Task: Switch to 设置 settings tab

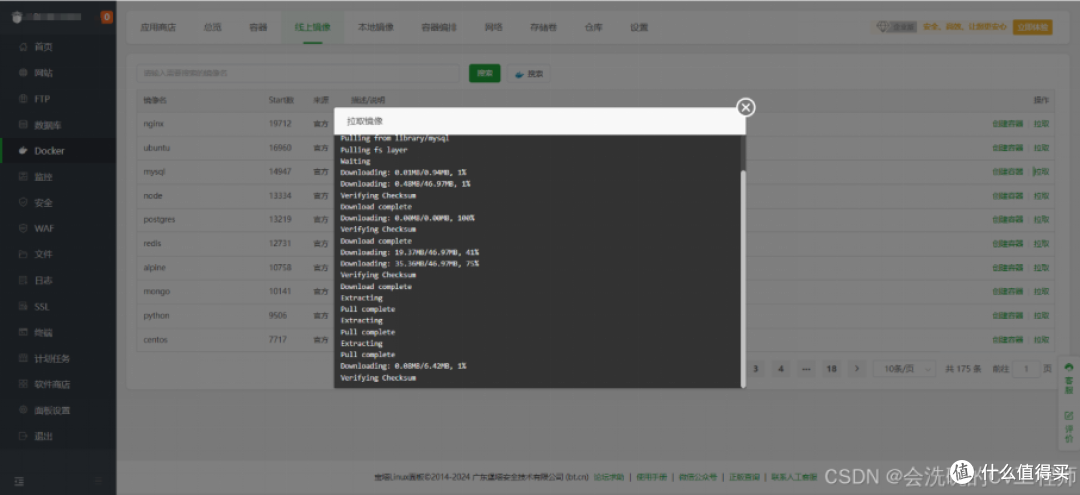Action: (x=638, y=28)
